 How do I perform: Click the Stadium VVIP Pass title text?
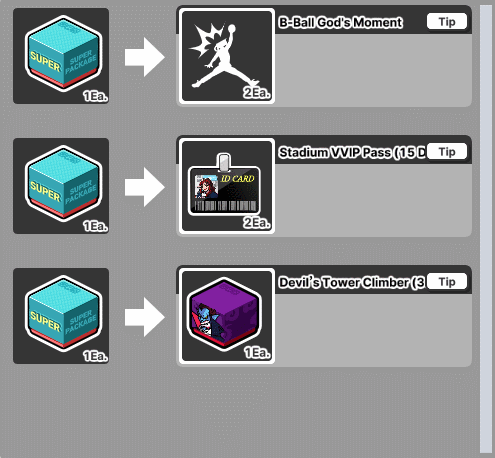click(x=353, y=152)
